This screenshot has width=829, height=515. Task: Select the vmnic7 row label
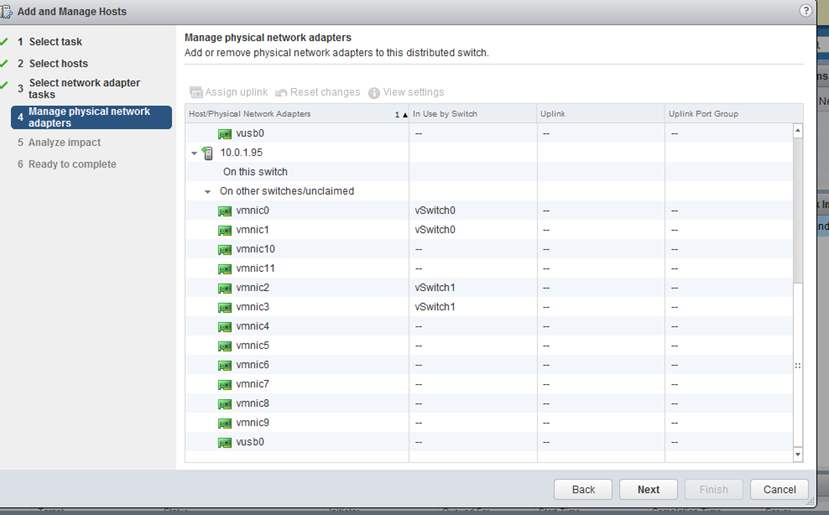click(252, 384)
